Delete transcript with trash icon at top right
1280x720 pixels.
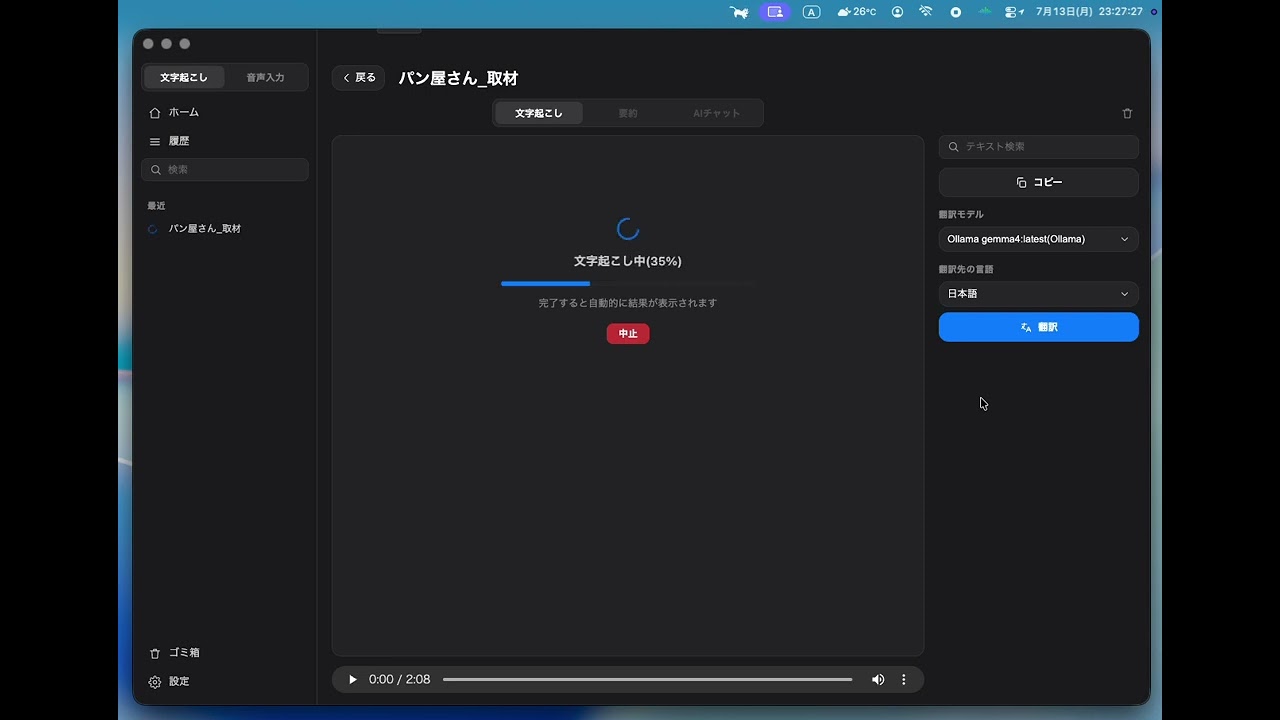tap(1127, 114)
